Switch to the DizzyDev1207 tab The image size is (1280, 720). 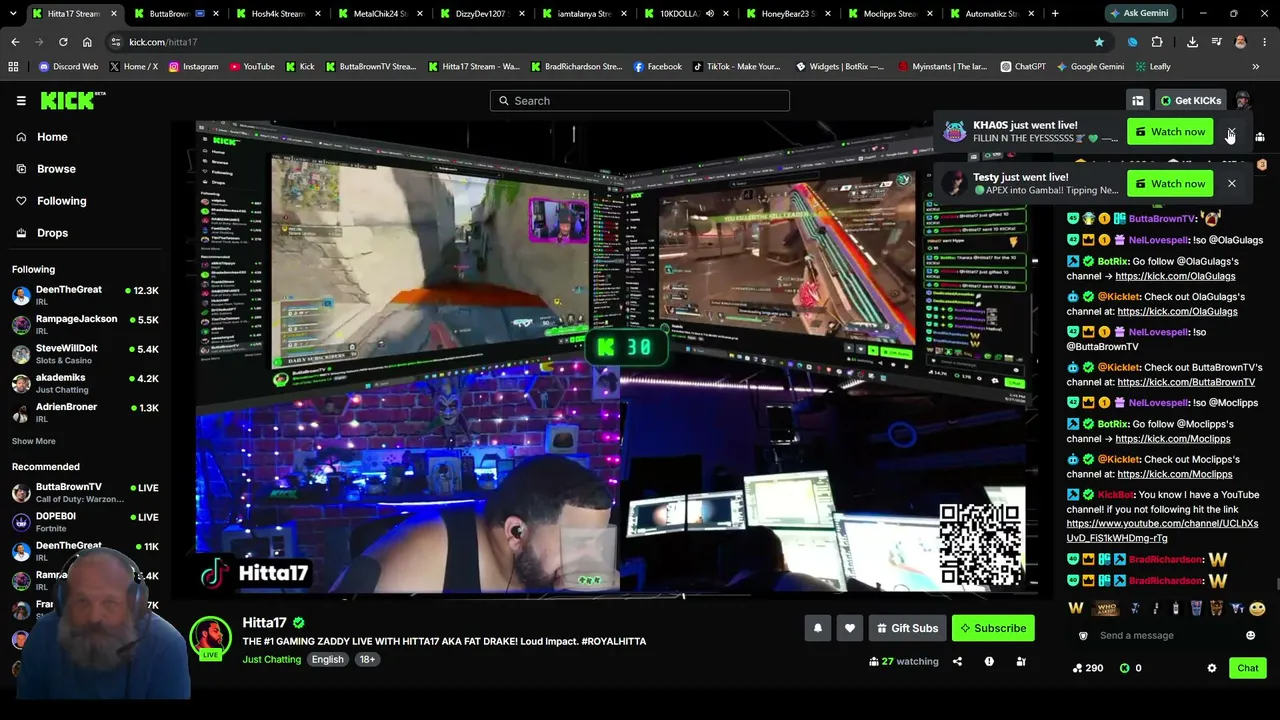click(483, 14)
